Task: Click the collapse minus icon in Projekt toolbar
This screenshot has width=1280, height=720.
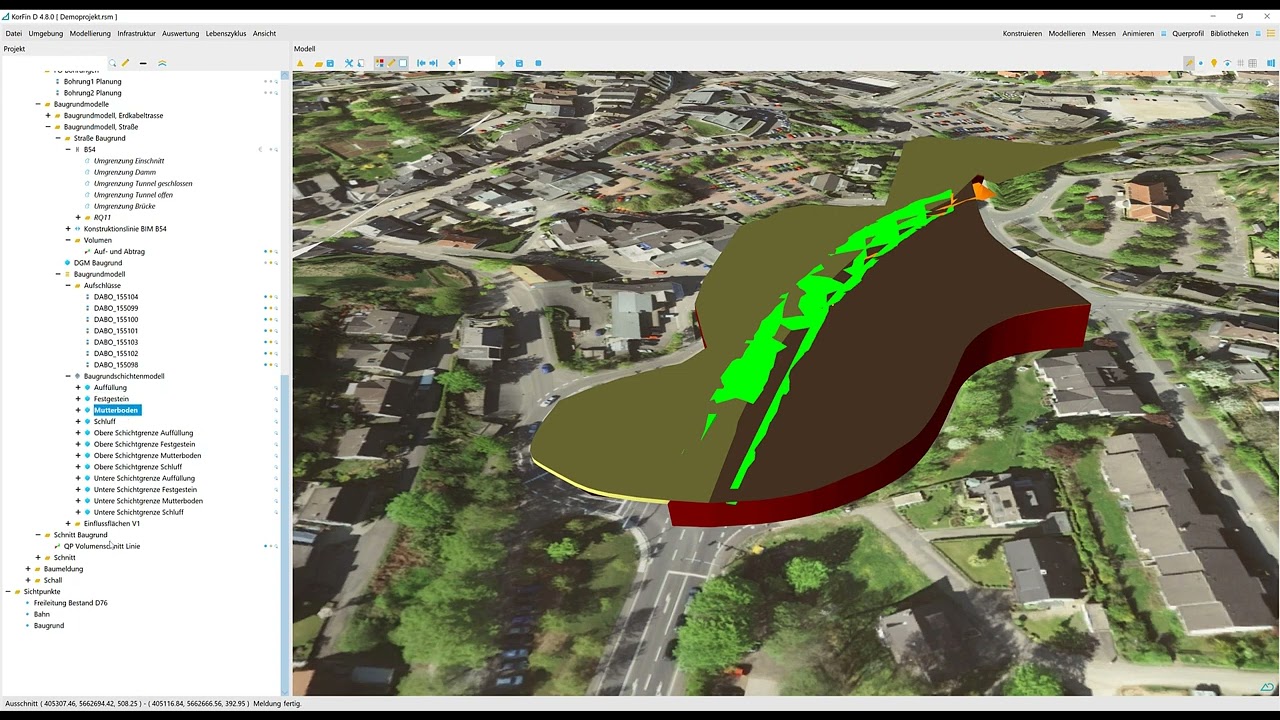Action: coord(143,63)
